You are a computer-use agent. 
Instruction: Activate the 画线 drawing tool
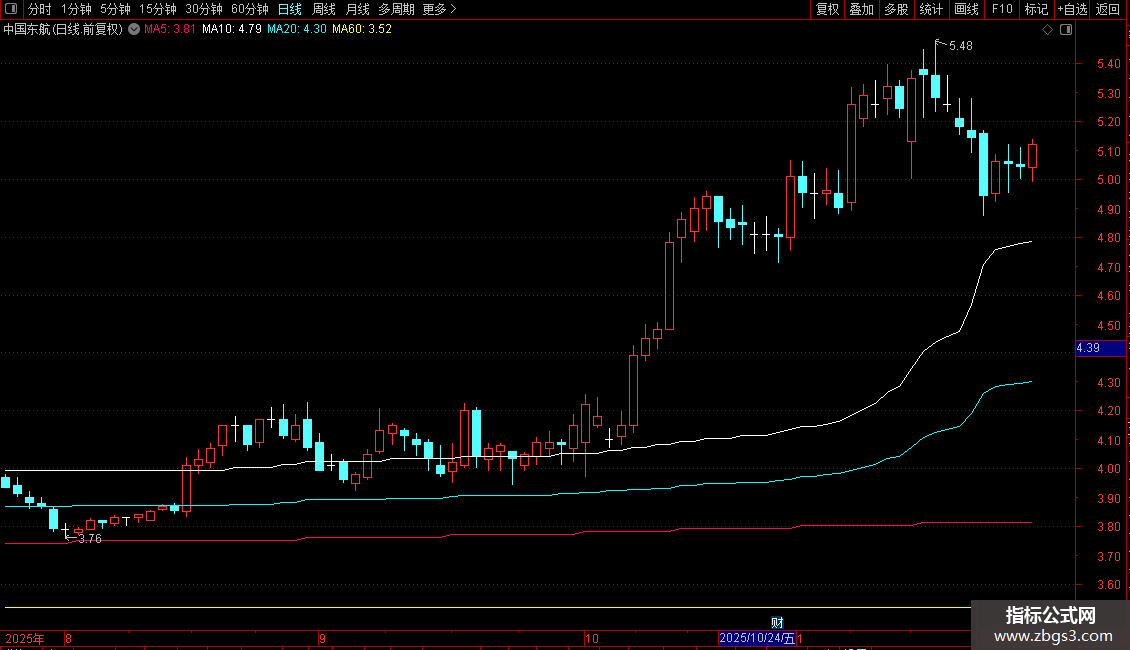point(966,9)
